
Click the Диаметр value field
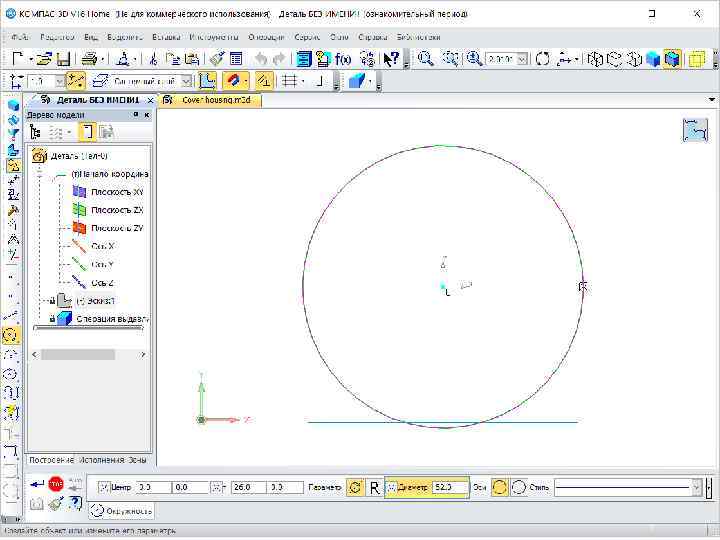[450, 487]
